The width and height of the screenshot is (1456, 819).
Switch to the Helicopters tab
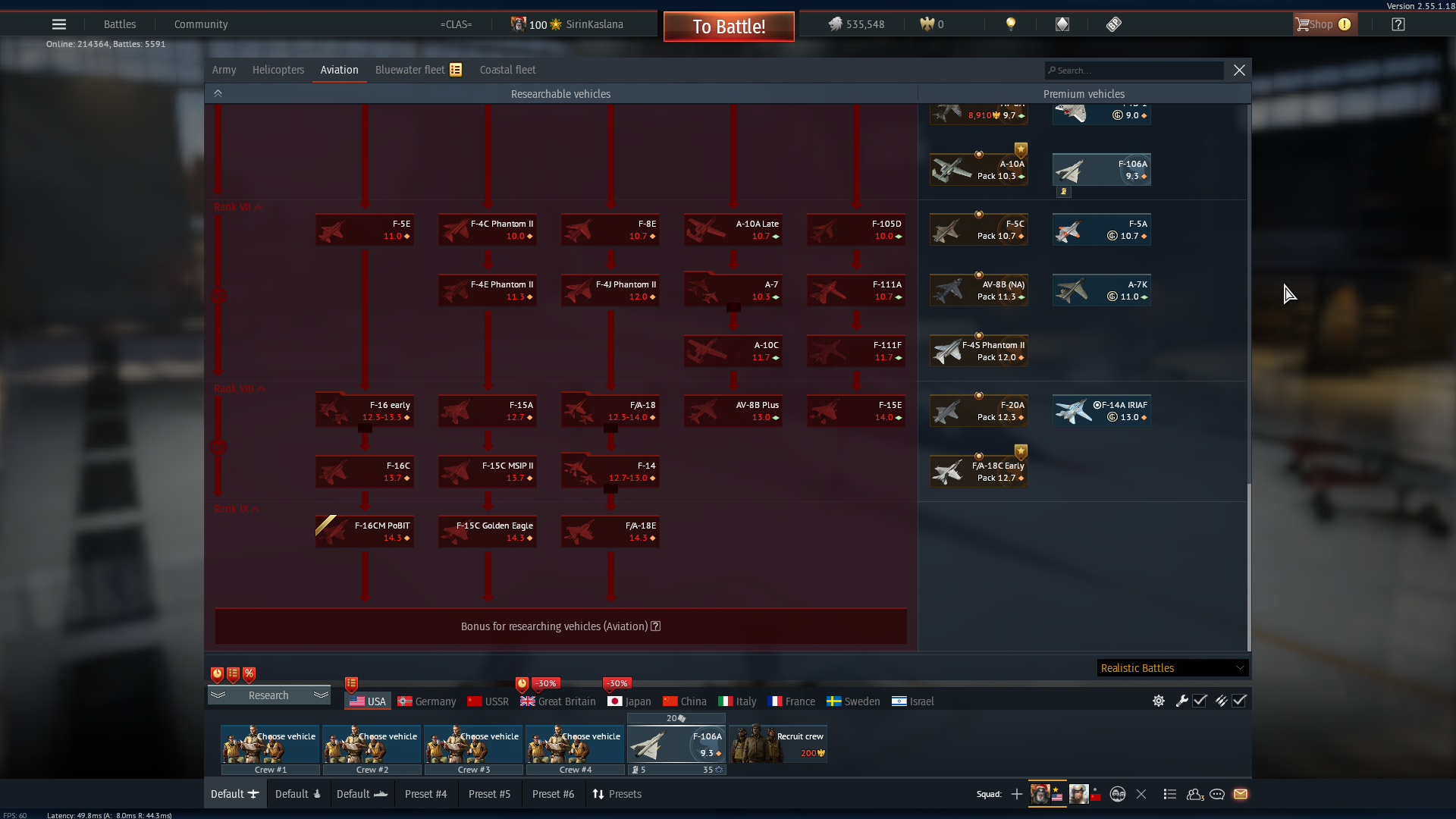(278, 70)
